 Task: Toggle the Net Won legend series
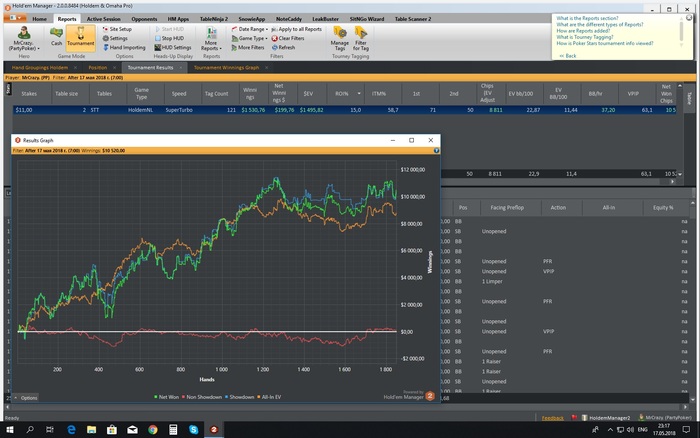(166, 397)
